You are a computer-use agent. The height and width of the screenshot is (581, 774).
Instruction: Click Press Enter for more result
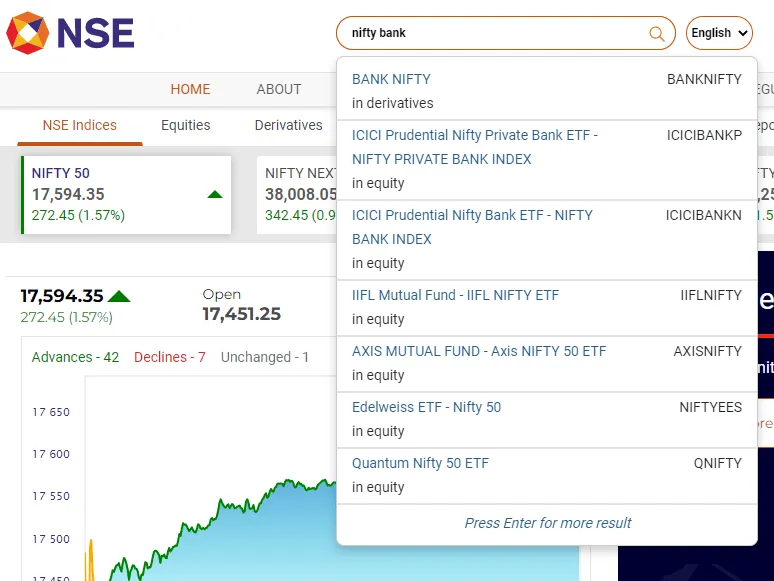[547, 523]
